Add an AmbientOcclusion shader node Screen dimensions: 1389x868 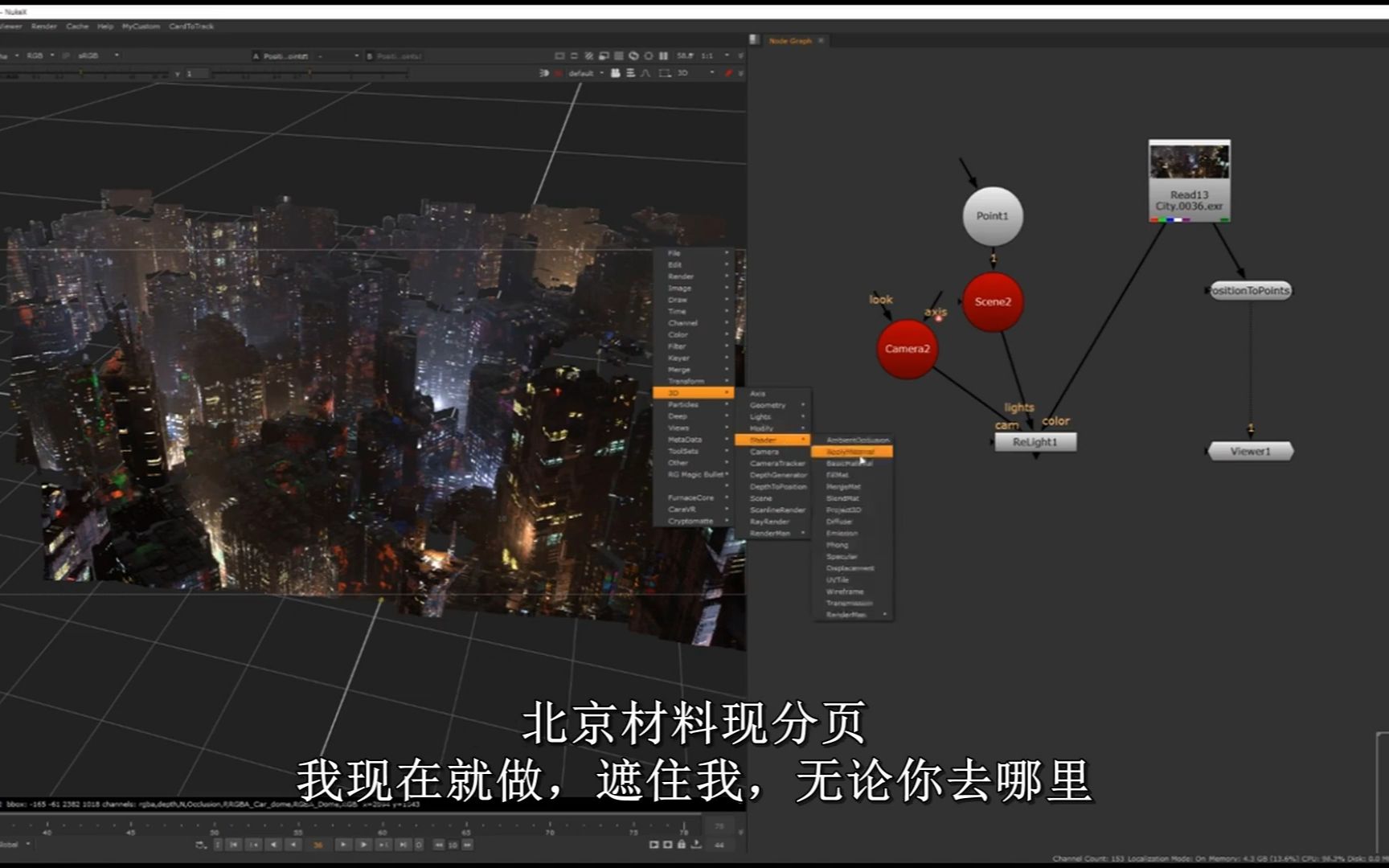[856, 439]
